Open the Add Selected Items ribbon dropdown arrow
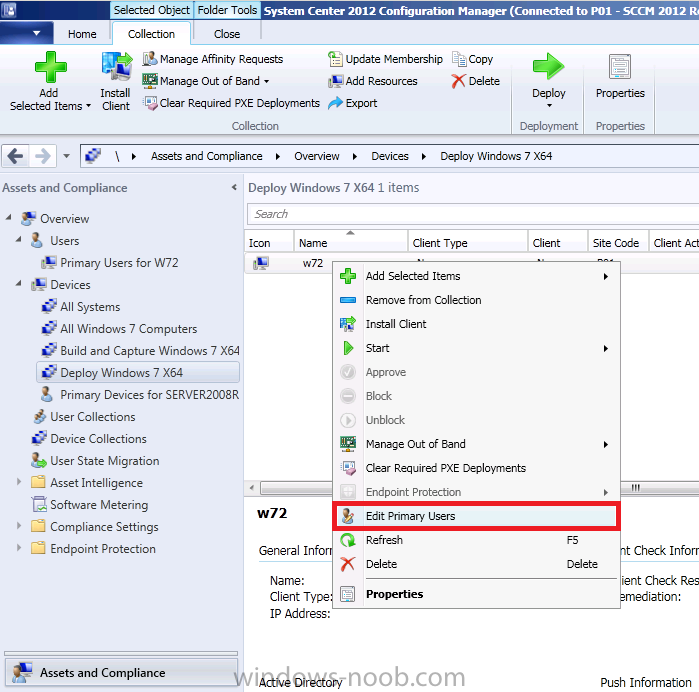The image size is (699, 692). tap(88, 106)
